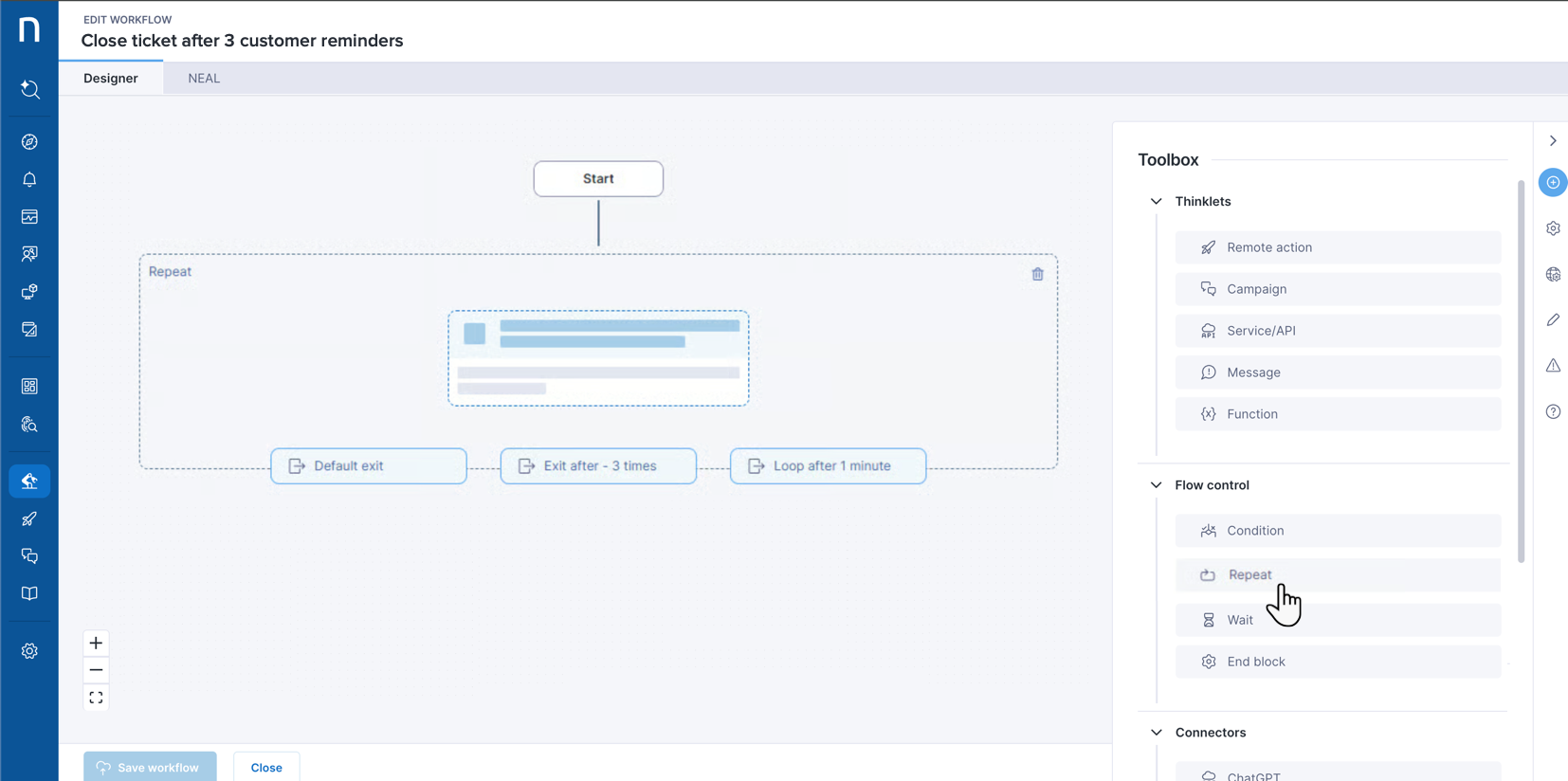Screen dimensions: 1568x781
Task: Switch to the NEAL tab
Action: 204,79
